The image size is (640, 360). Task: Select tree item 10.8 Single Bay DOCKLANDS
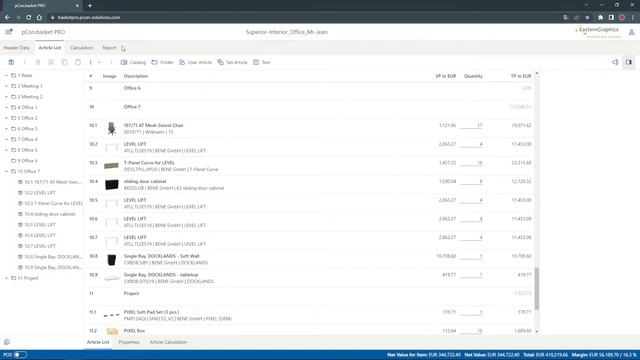tap(50, 257)
